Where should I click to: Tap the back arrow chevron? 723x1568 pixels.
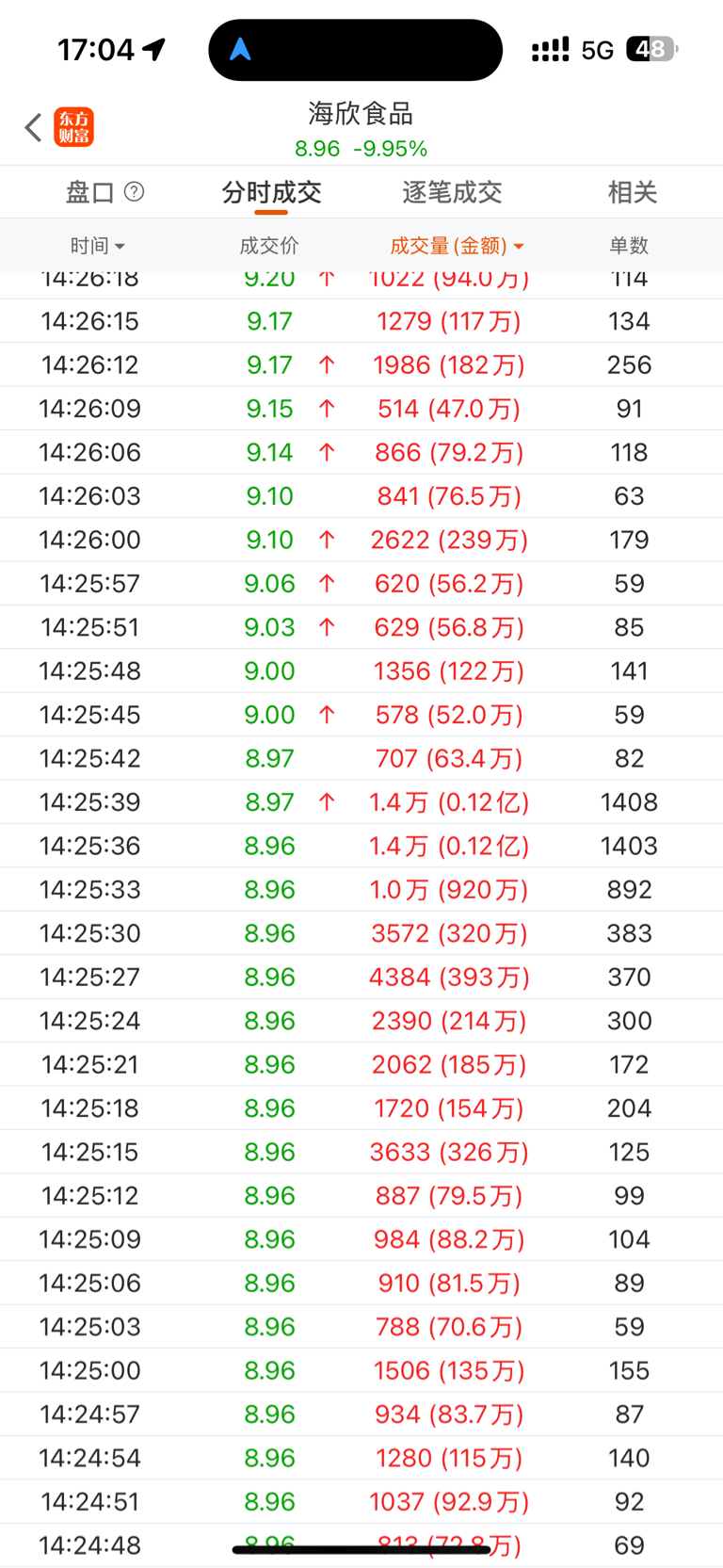33,127
